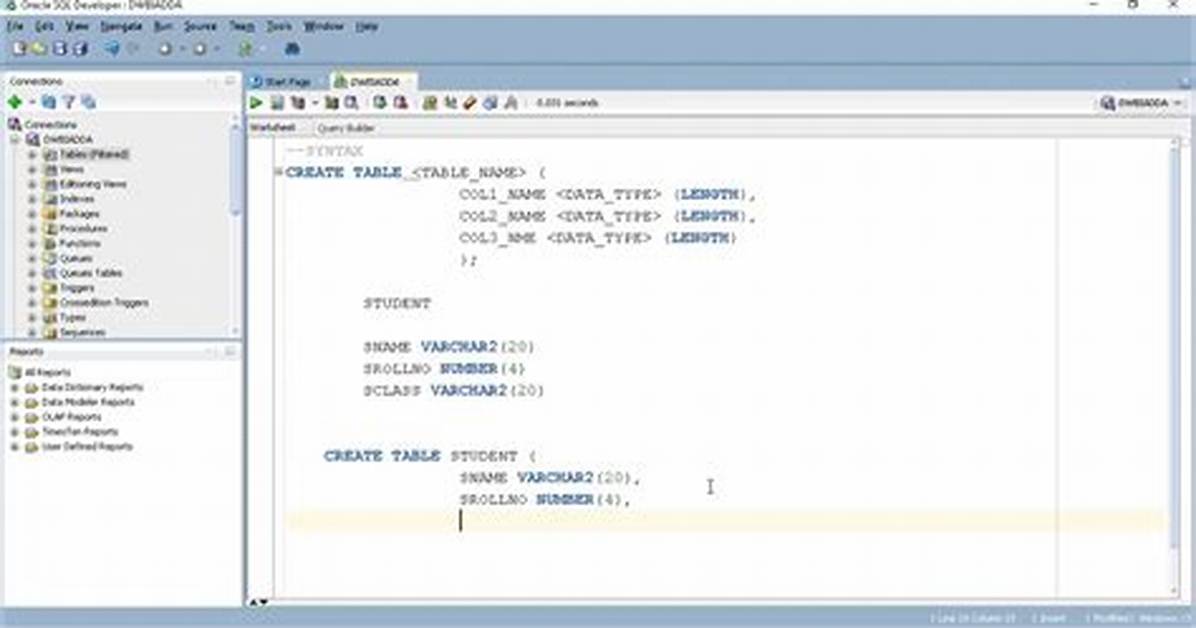Open the Help menu

click(367, 26)
